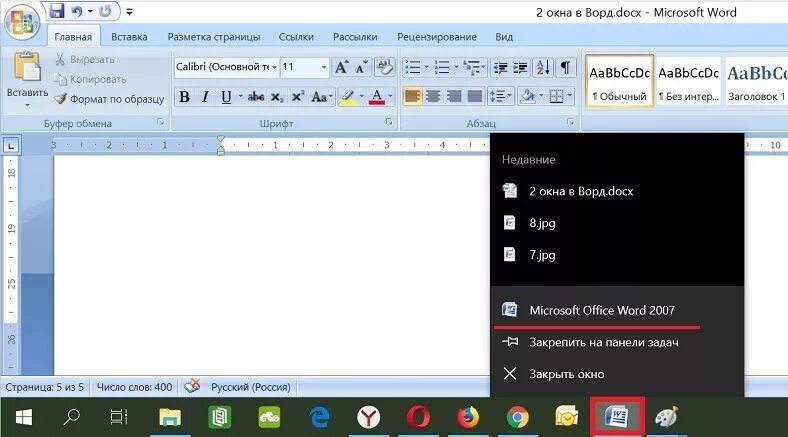
Task: Align text to the left
Action: pyautogui.click(x=412, y=95)
